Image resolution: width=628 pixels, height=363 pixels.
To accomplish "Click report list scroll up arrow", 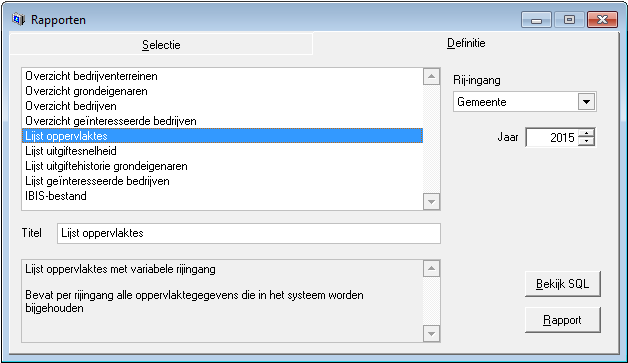I will click(x=431, y=77).
